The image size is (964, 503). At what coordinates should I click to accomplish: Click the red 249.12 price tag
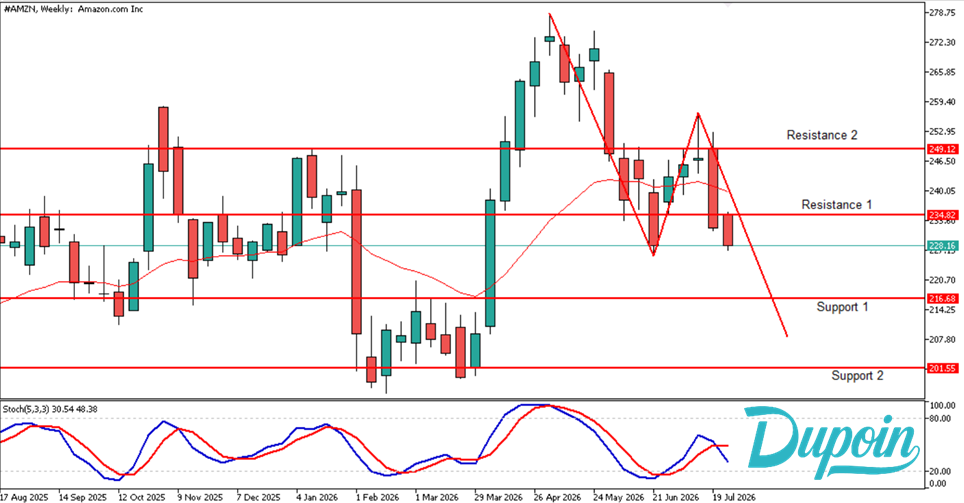pyautogui.click(x=942, y=149)
